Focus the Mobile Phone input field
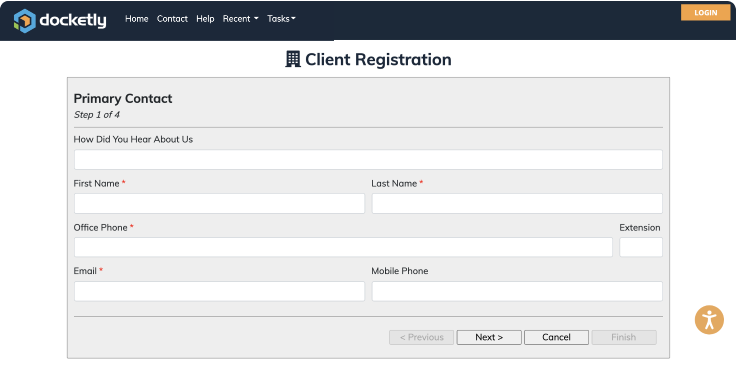 [517, 291]
